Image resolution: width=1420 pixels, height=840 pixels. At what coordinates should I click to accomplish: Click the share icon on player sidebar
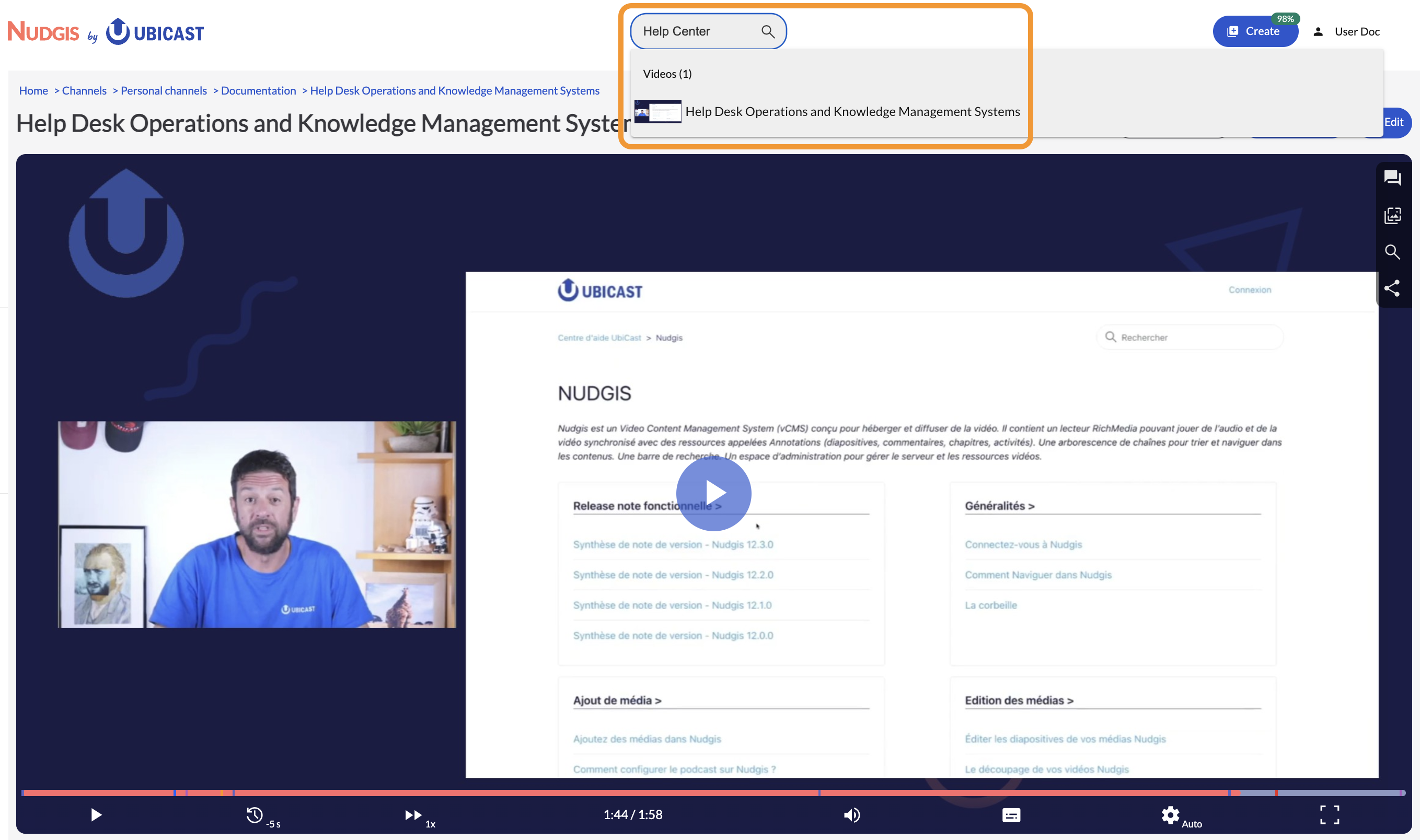[x=1392, y=288]
